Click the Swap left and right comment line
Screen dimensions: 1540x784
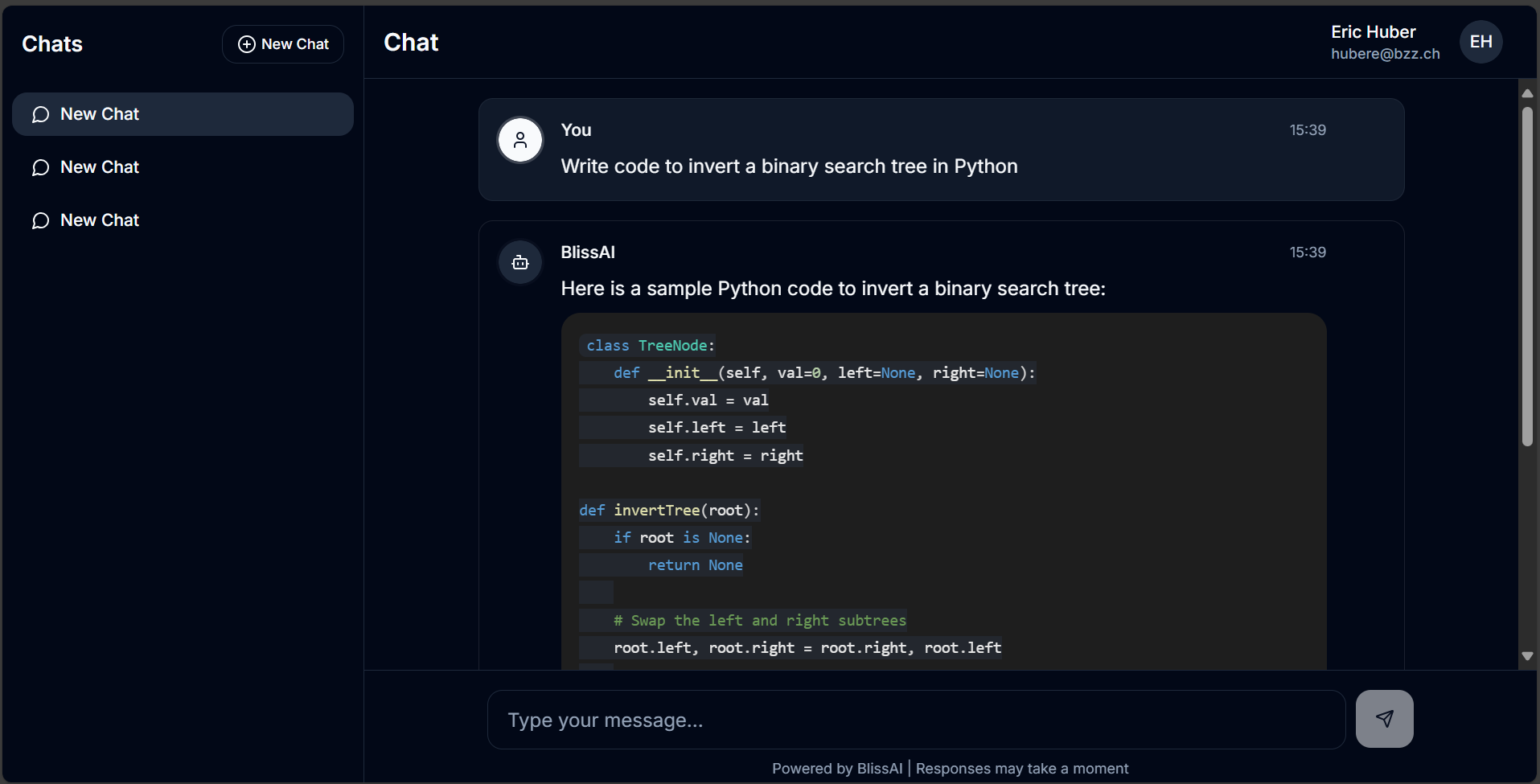(759, 621)
